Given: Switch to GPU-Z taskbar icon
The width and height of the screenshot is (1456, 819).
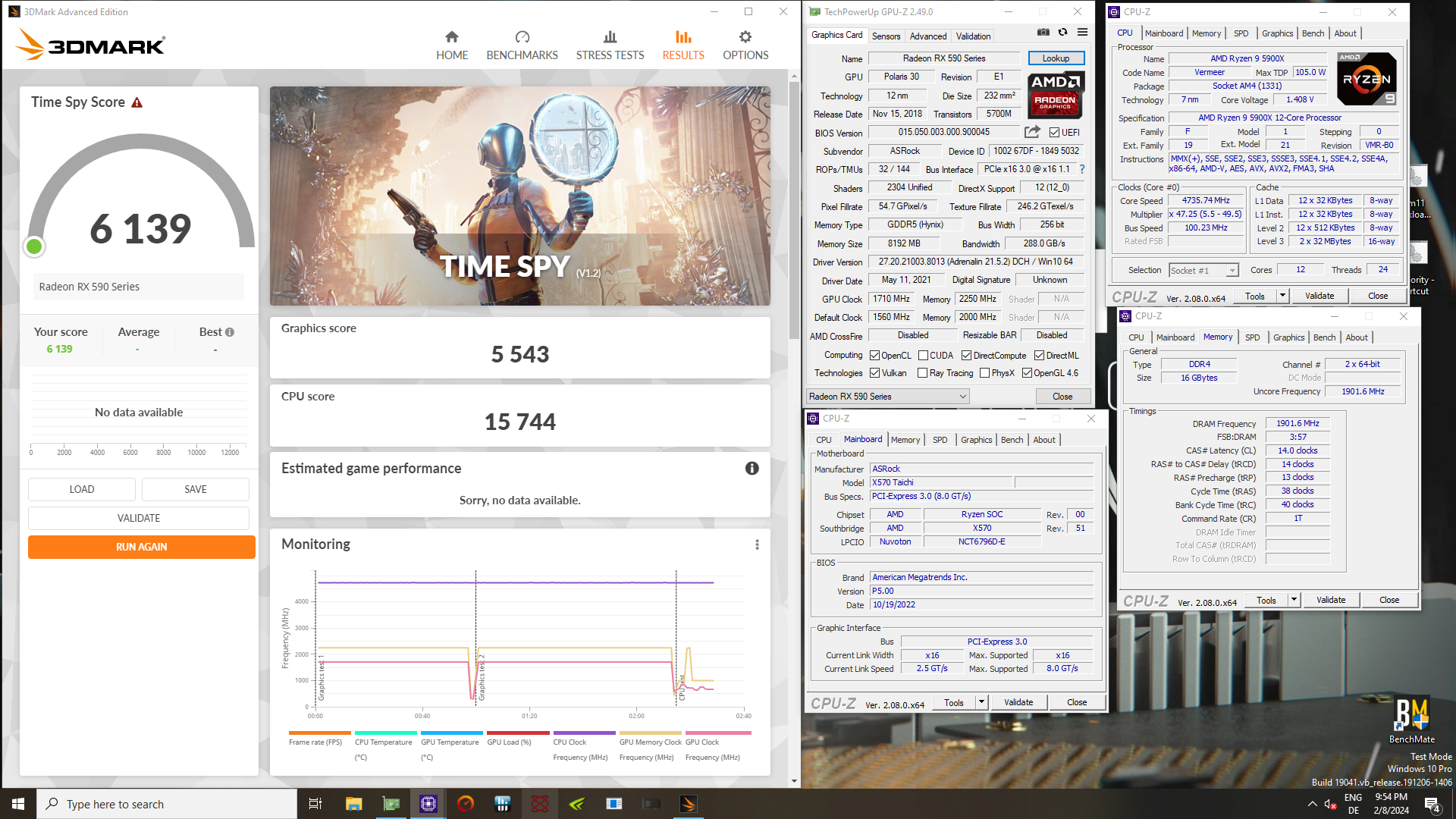Looking at the screenshot, I should 391,804.
